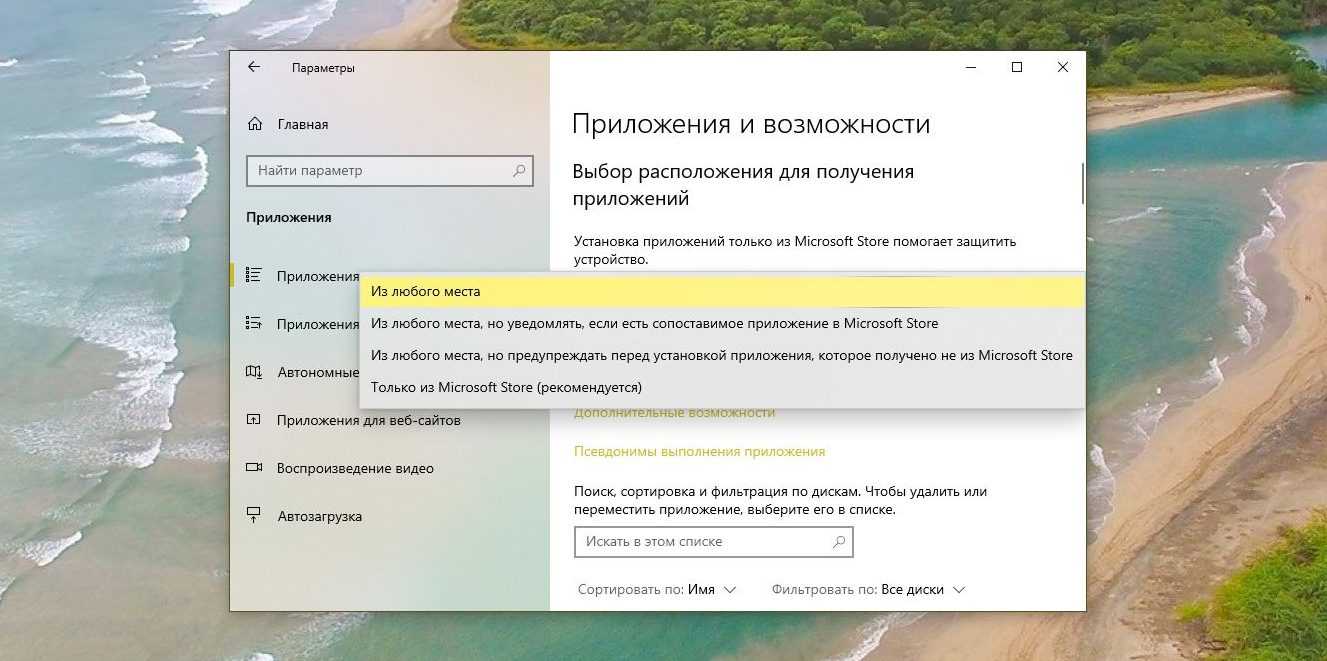1327x661 pixels.
Task: Click the Воспроизведение видео camera icon
Action: [x=254, y=468]
